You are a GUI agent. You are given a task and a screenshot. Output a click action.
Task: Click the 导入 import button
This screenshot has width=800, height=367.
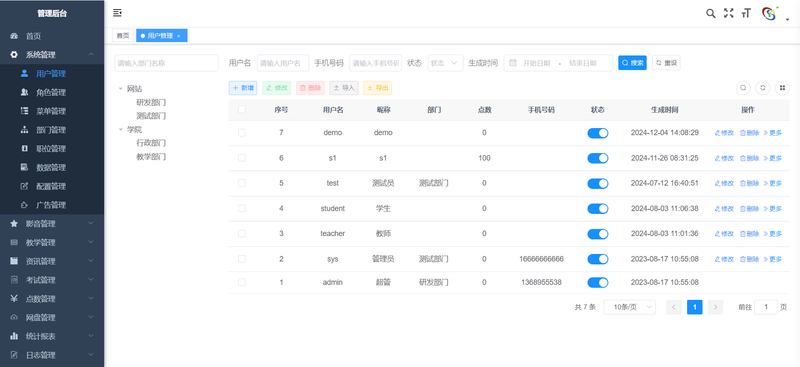point(344,88)
